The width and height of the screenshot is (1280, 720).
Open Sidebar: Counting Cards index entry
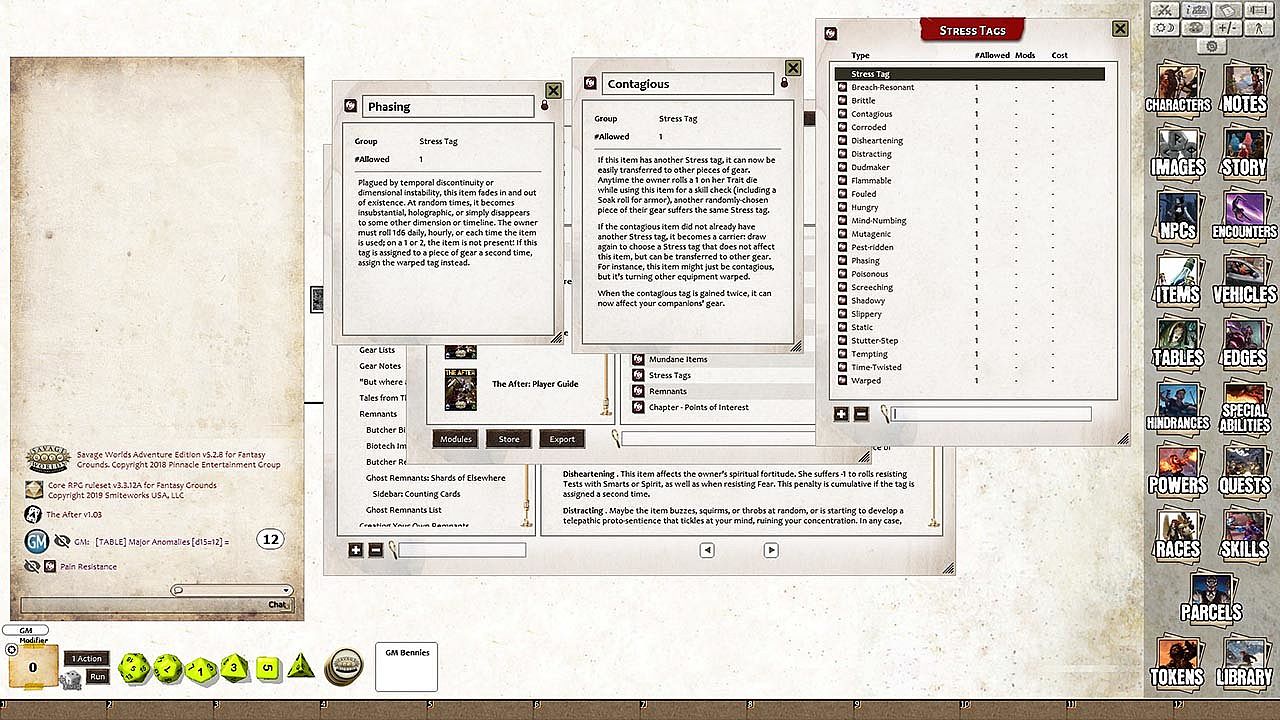tap(417, 494)
